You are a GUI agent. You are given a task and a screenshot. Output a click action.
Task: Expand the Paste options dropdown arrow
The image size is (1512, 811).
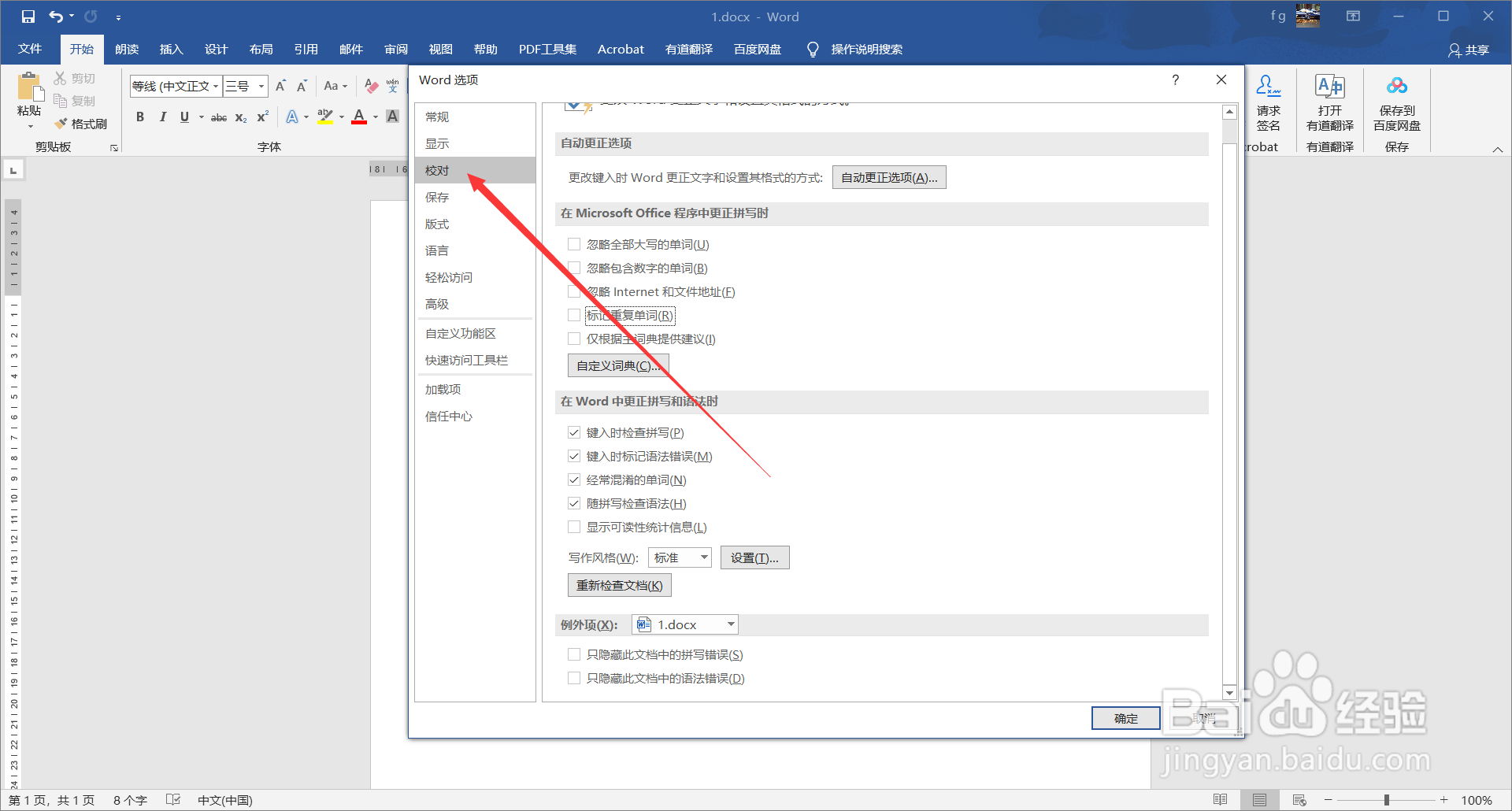30,126
